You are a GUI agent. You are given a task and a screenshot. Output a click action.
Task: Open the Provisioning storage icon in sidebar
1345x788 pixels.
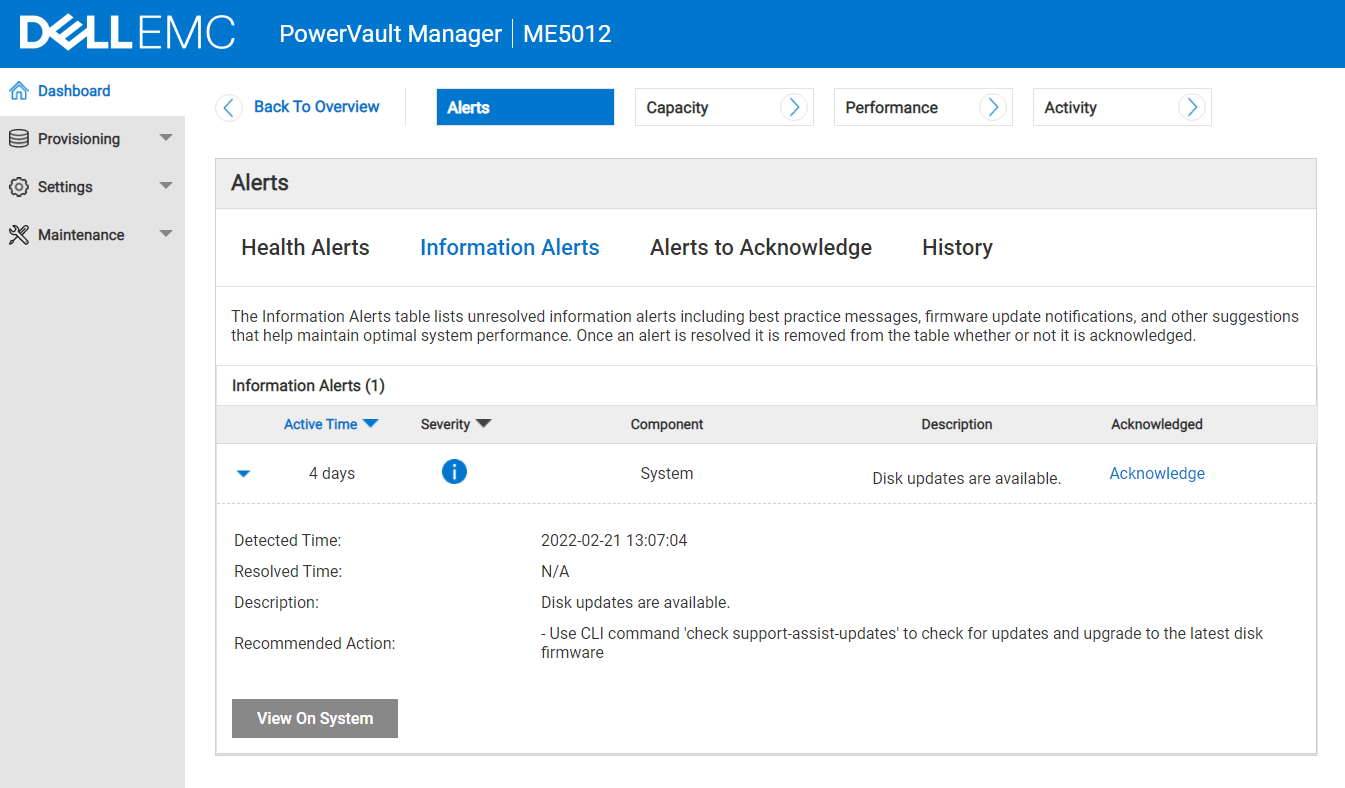coord(17,138)
